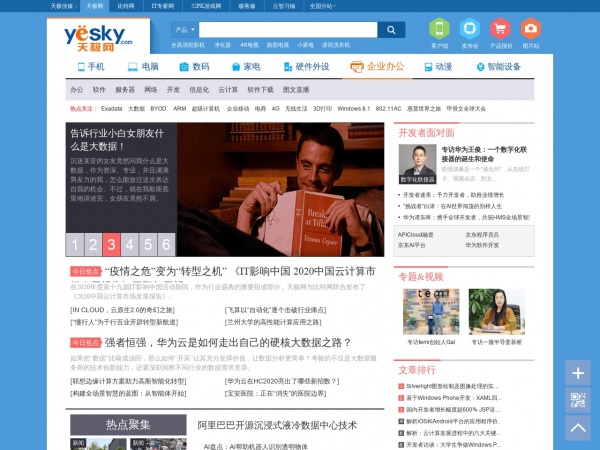Screen dimensions: 600x450
Task: Click the Exadata hot topic link
Action: tap(111, 109)
